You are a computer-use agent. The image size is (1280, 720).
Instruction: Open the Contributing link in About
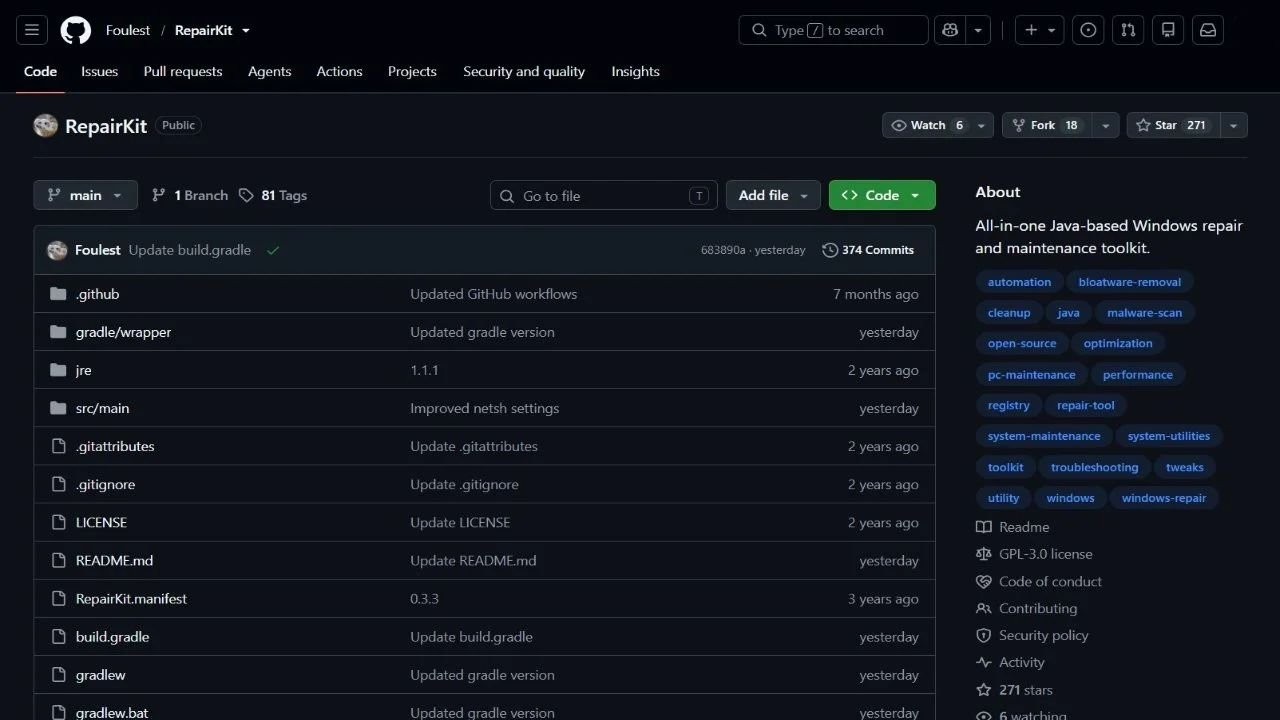click(x=1038, y=608)
